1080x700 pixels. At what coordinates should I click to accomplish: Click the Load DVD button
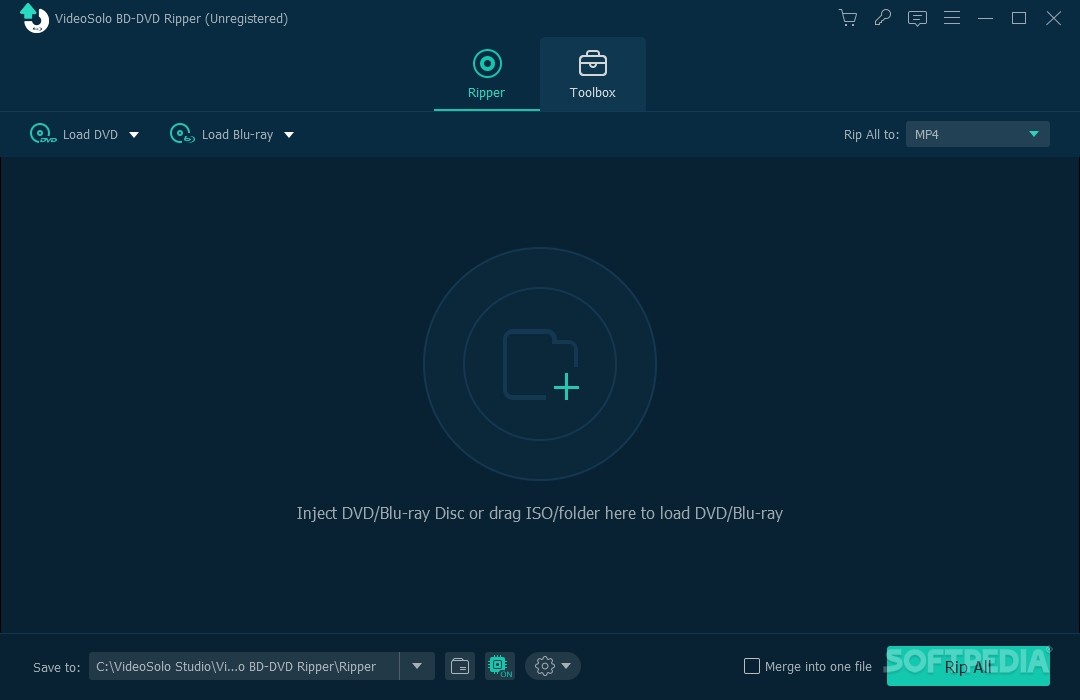pos(74,134)
